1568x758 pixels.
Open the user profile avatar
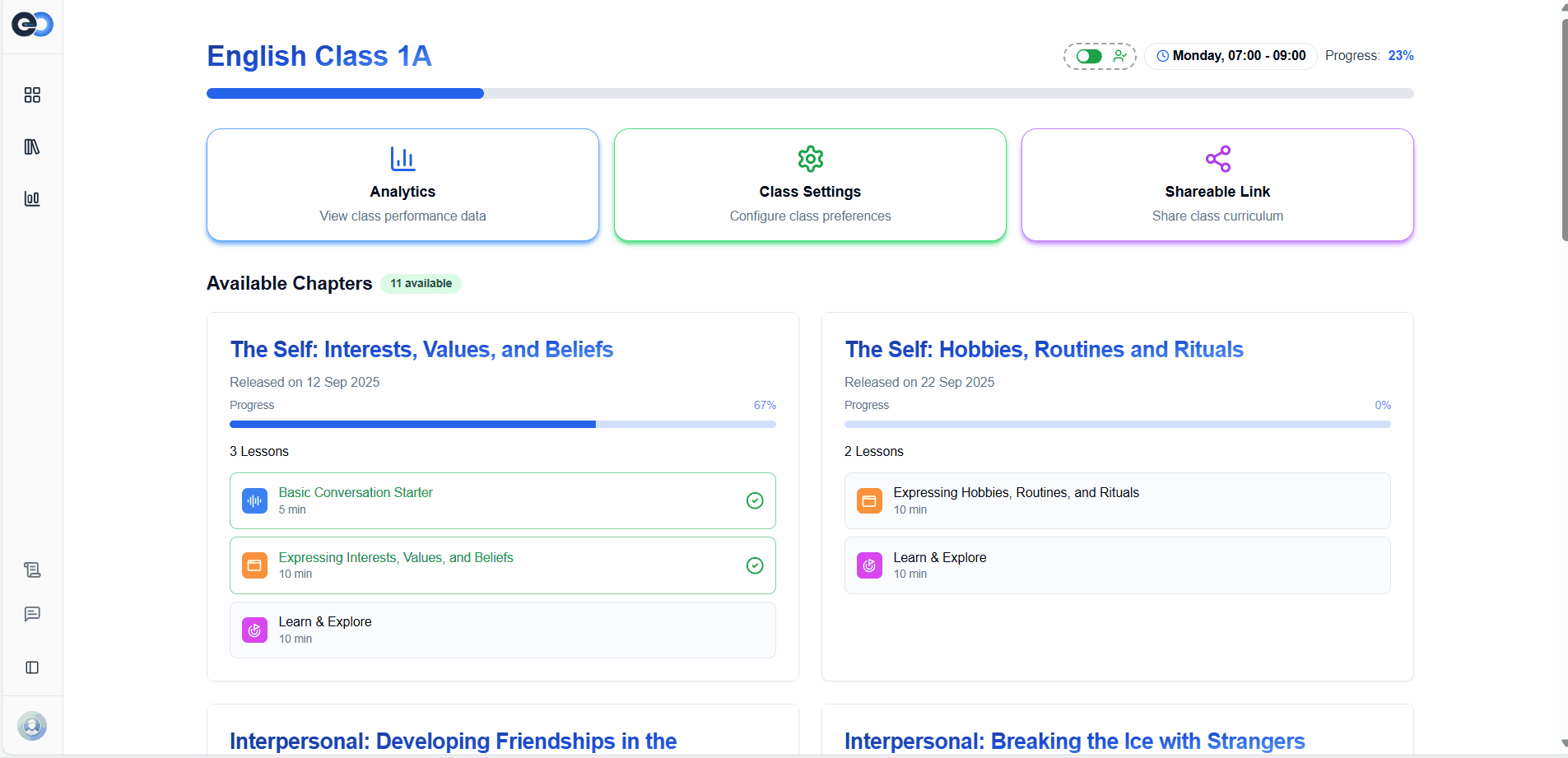point(32,726)
